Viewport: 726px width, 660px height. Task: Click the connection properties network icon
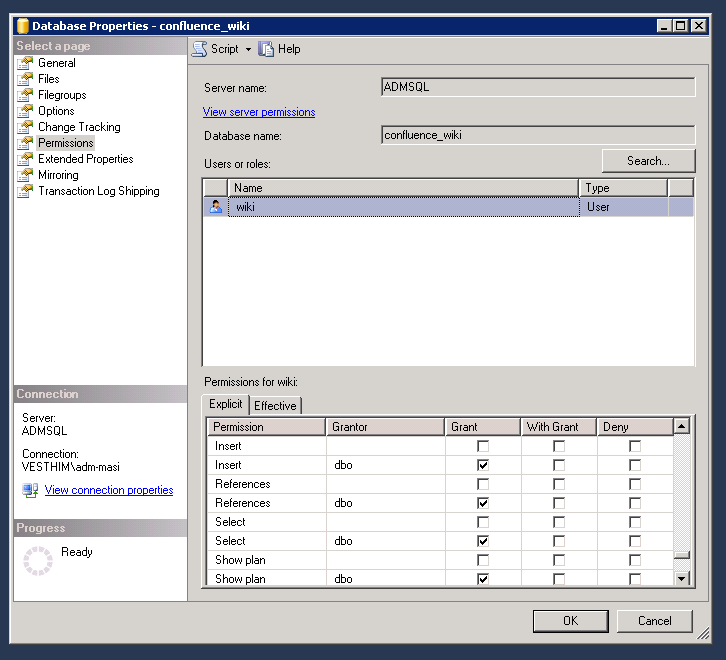click(x=31, y=490)
